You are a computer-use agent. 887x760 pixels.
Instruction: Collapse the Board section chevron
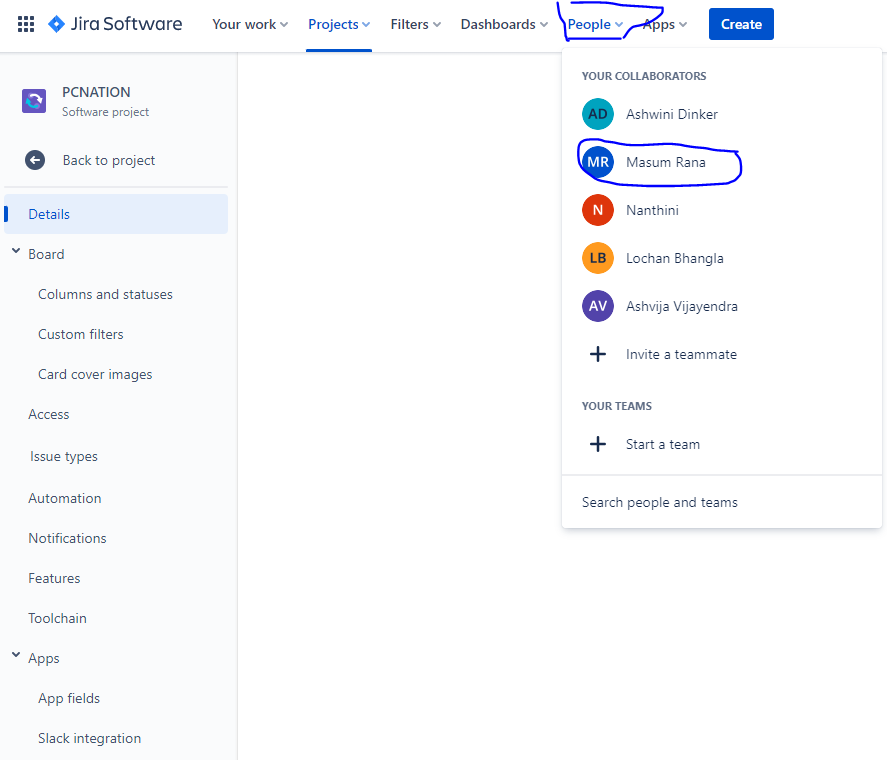point(16,251)
